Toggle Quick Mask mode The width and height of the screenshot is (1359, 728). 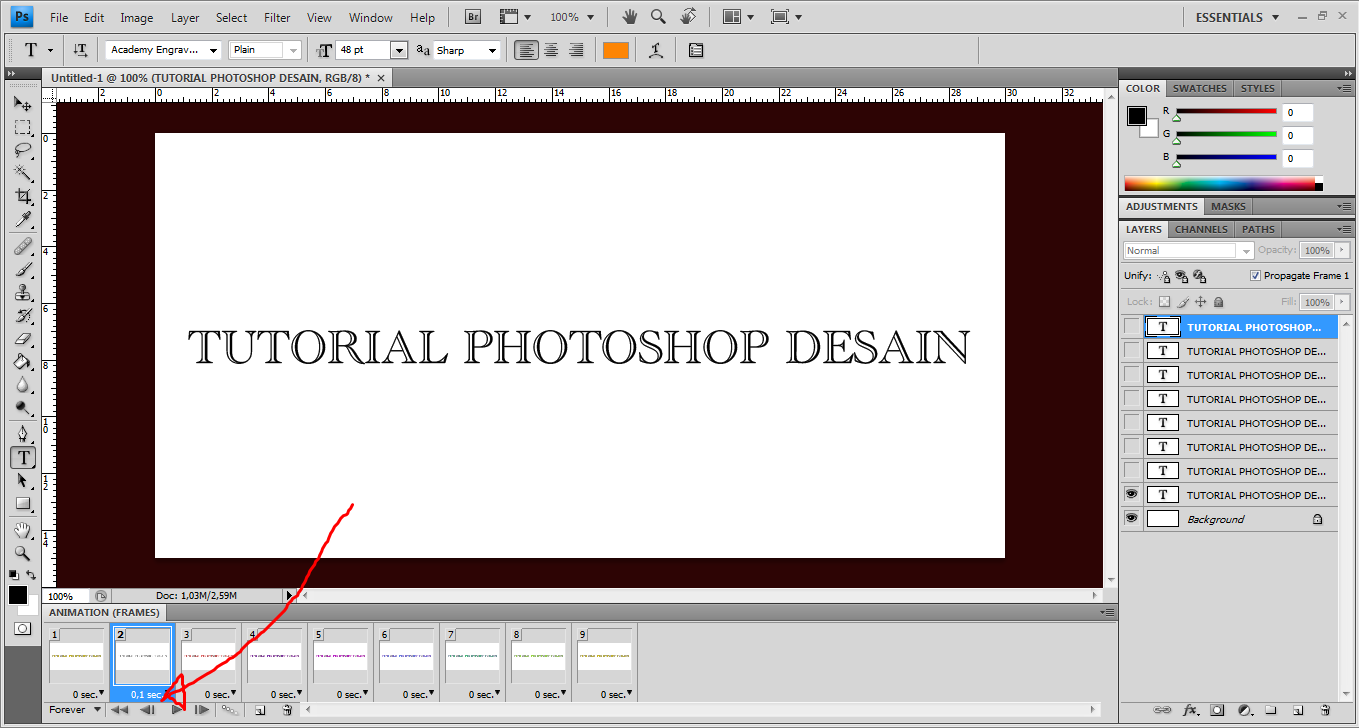(22, 628)
